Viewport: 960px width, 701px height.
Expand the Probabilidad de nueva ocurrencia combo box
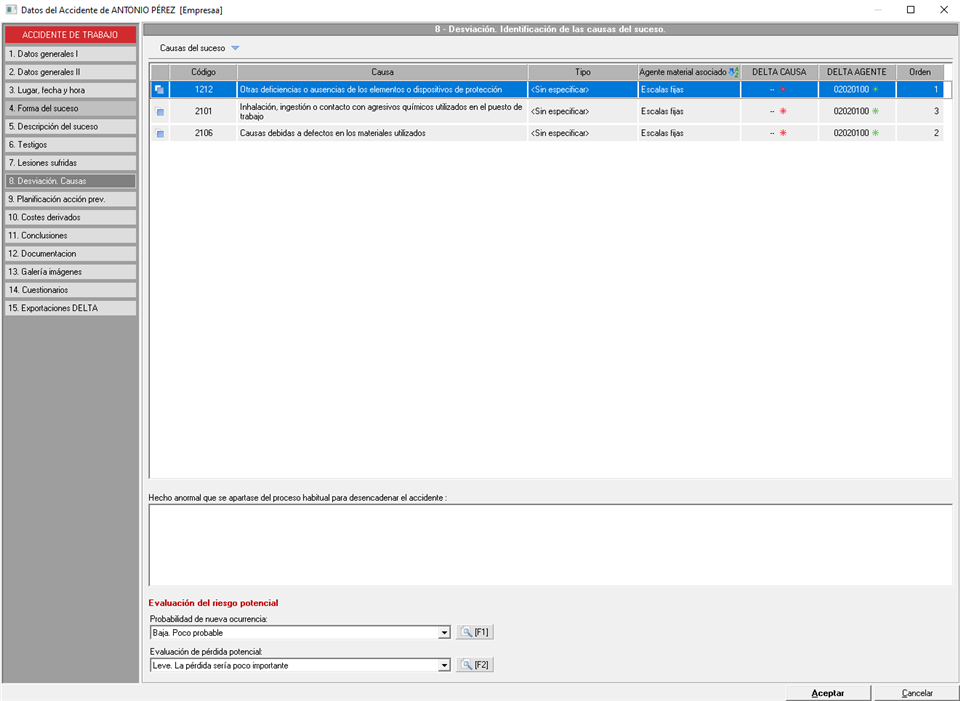(444, 633)
